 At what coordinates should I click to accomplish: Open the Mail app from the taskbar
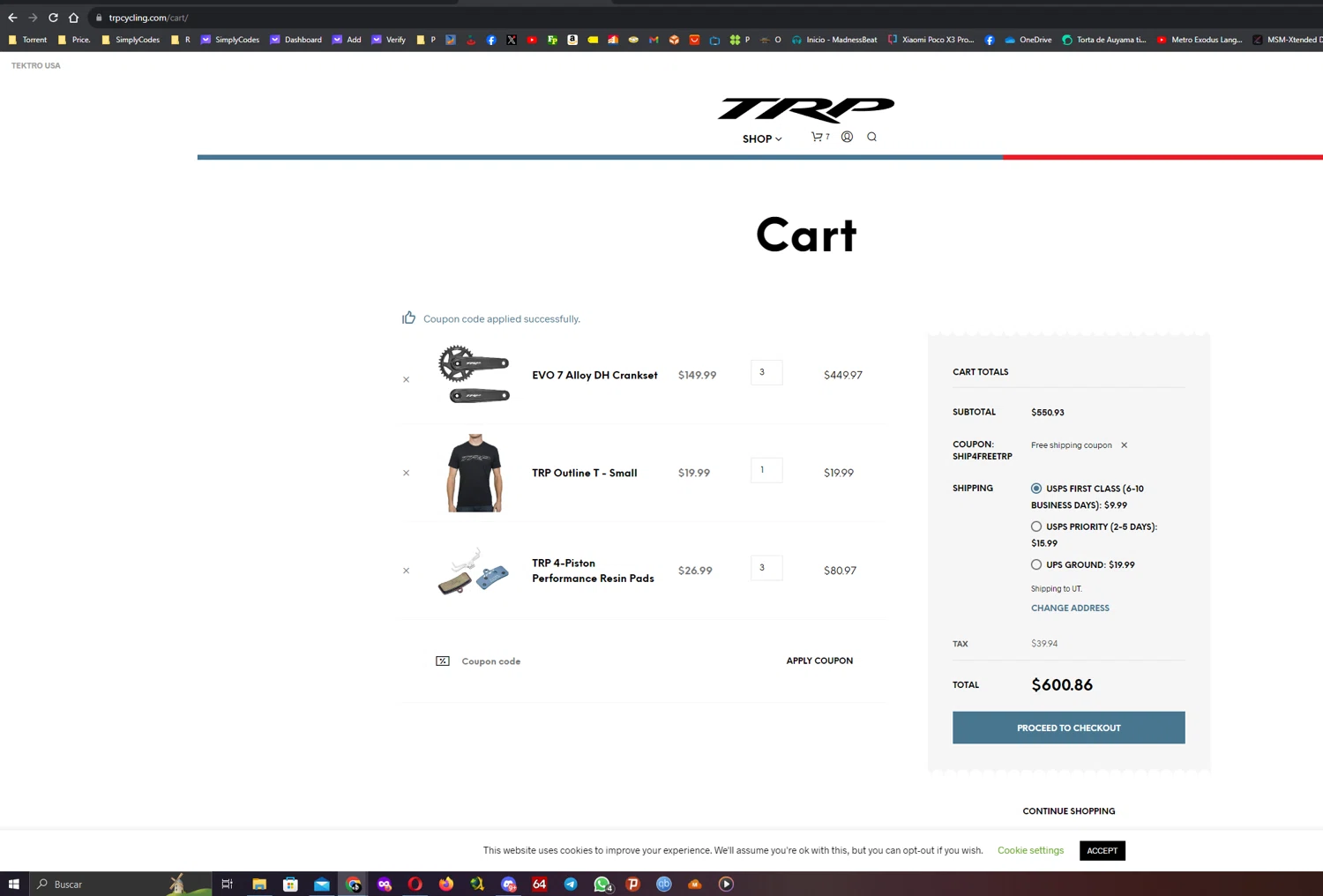pos(322,884)
